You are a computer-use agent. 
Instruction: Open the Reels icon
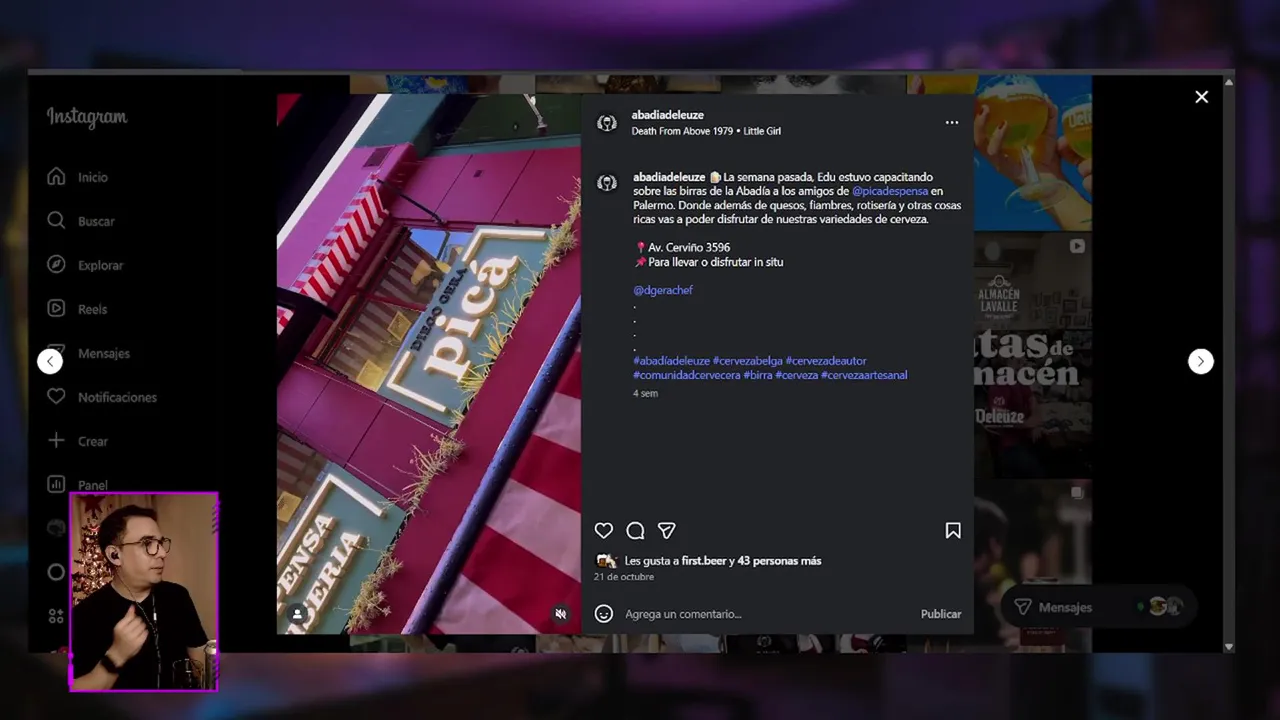[56, 309]
